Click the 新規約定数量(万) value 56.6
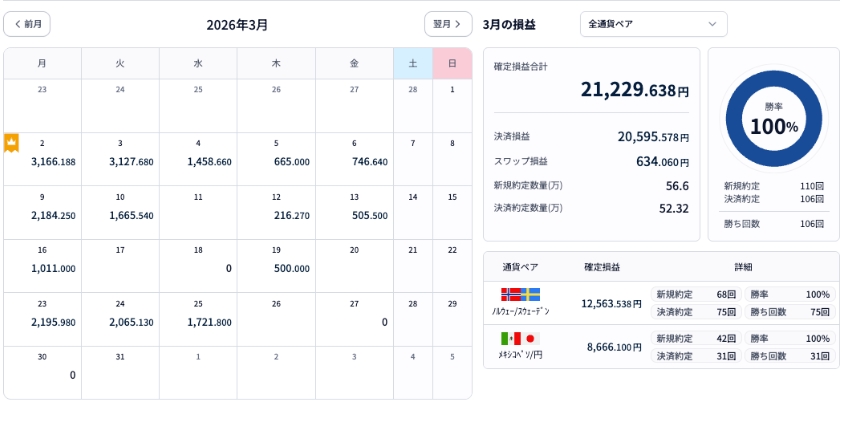844x422 pixels. (677, 186)
